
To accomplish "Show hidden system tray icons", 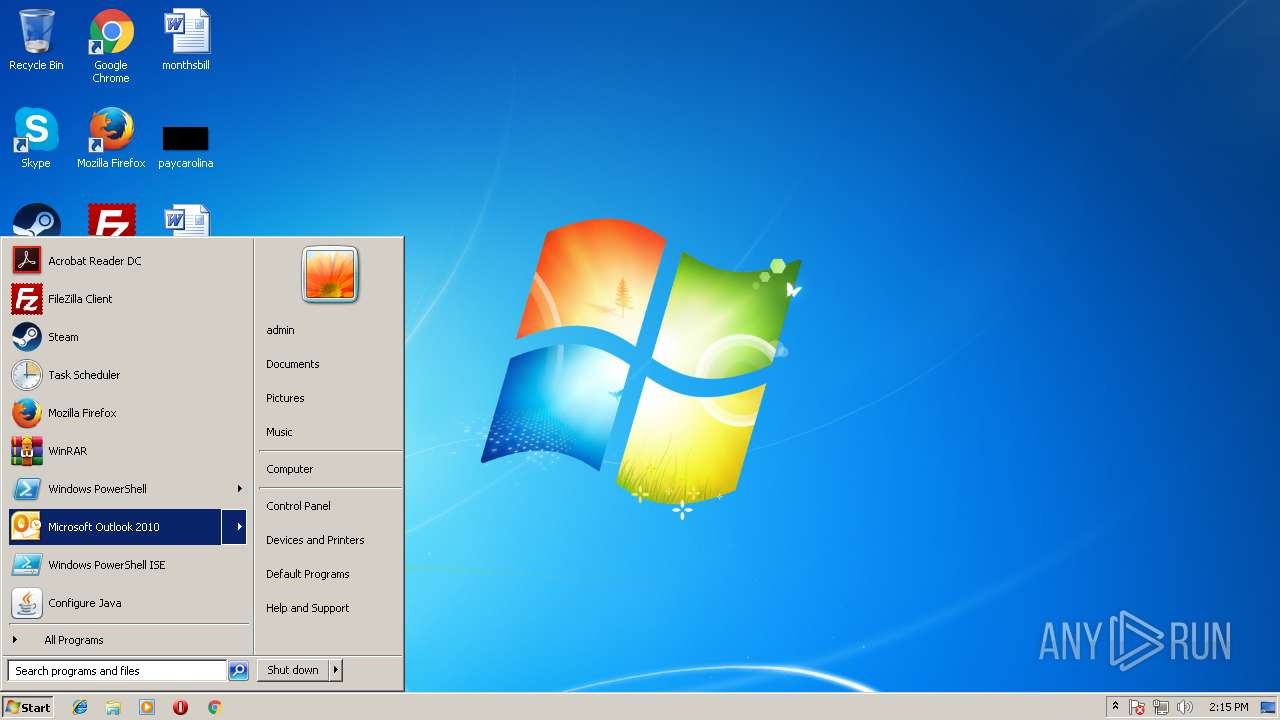I will coord(1115,707).
